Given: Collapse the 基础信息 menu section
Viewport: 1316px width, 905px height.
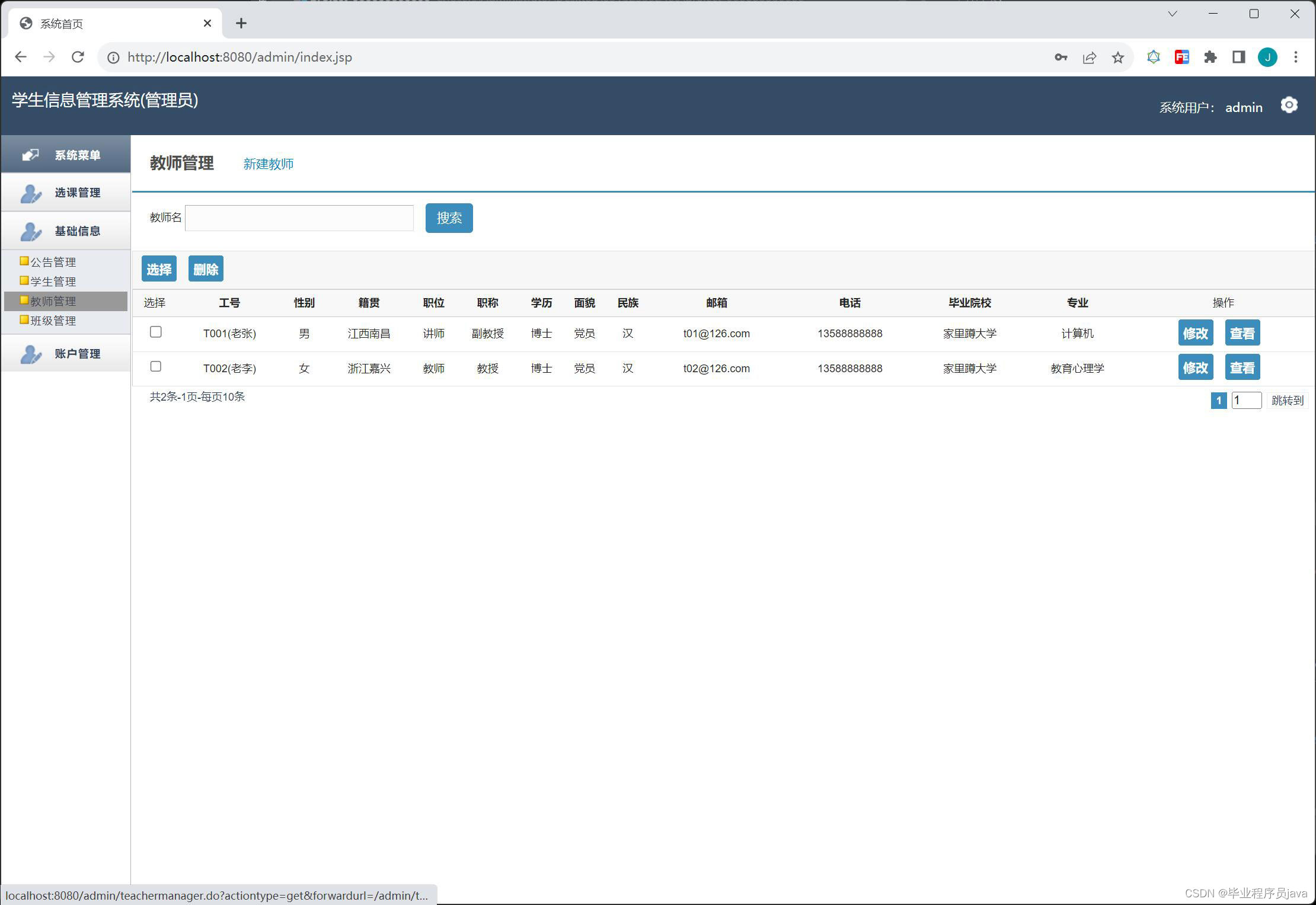Looking at the screenshot, I should tap(66, 231).
